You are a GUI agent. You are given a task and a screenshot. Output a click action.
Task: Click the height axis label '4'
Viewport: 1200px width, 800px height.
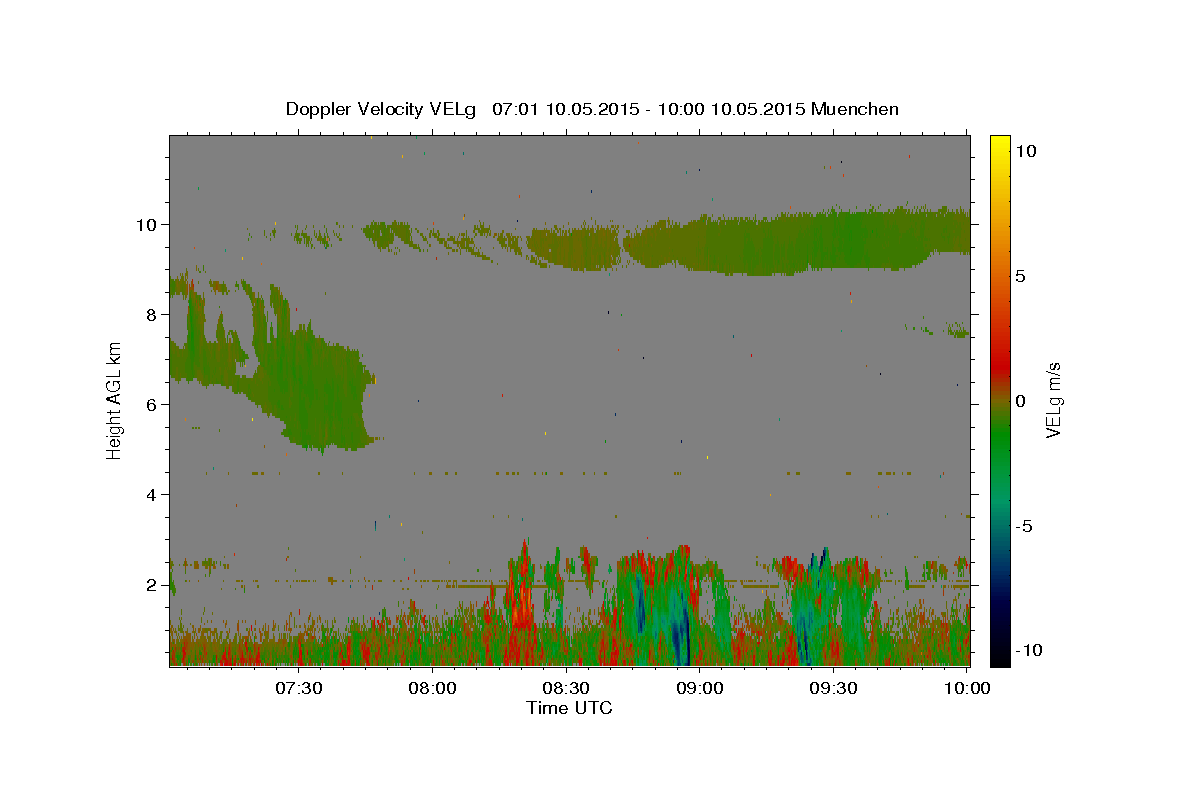click(151, 495)
